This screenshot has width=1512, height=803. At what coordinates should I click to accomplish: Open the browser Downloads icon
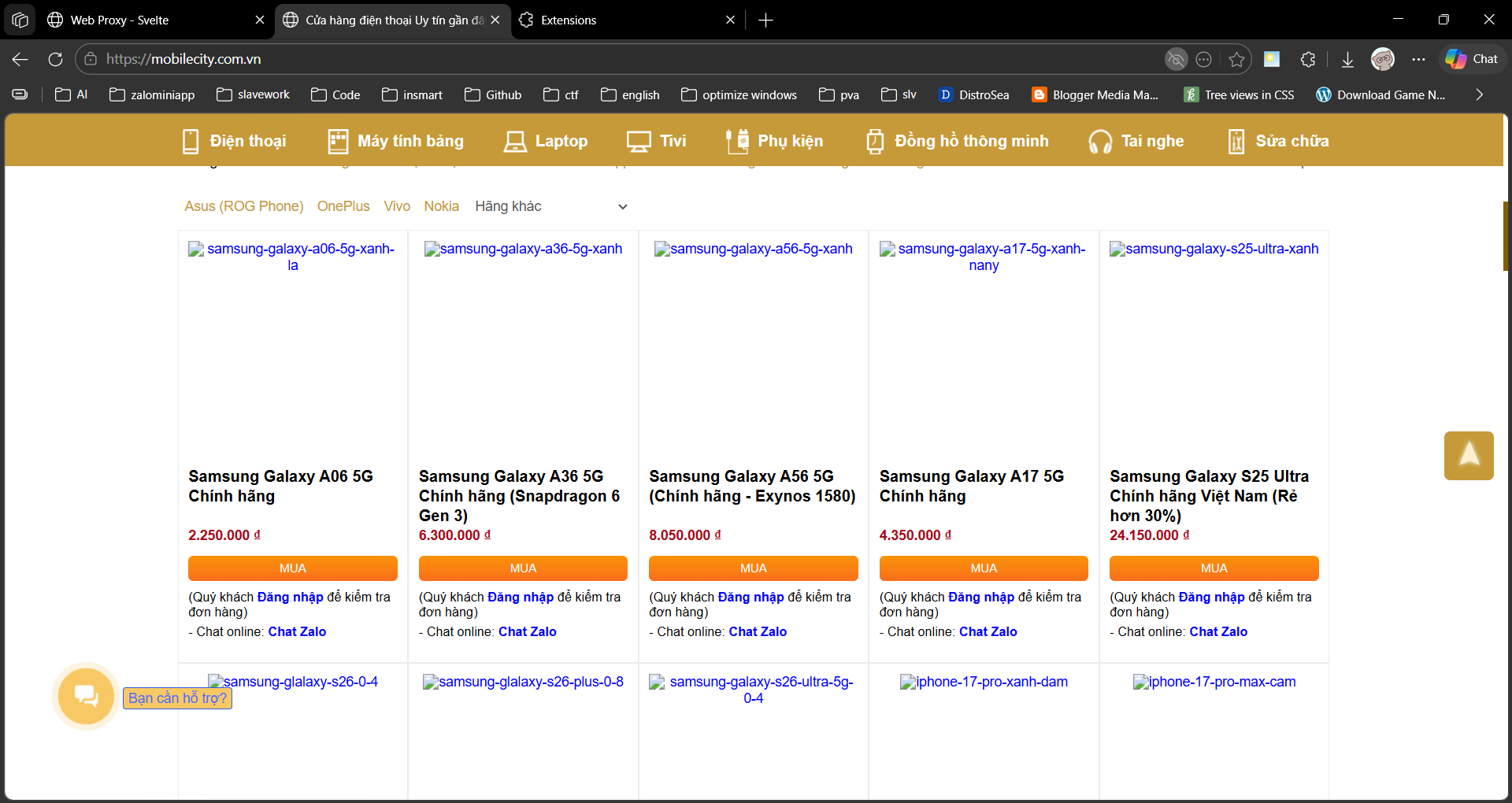(1347, 59)
